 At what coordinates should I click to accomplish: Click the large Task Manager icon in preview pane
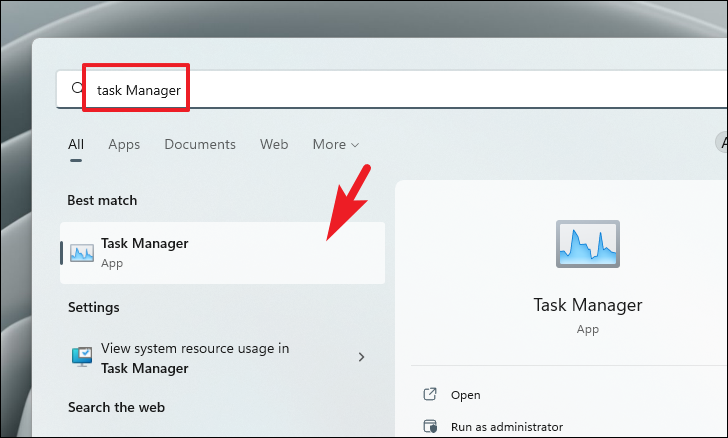(588, 244)
